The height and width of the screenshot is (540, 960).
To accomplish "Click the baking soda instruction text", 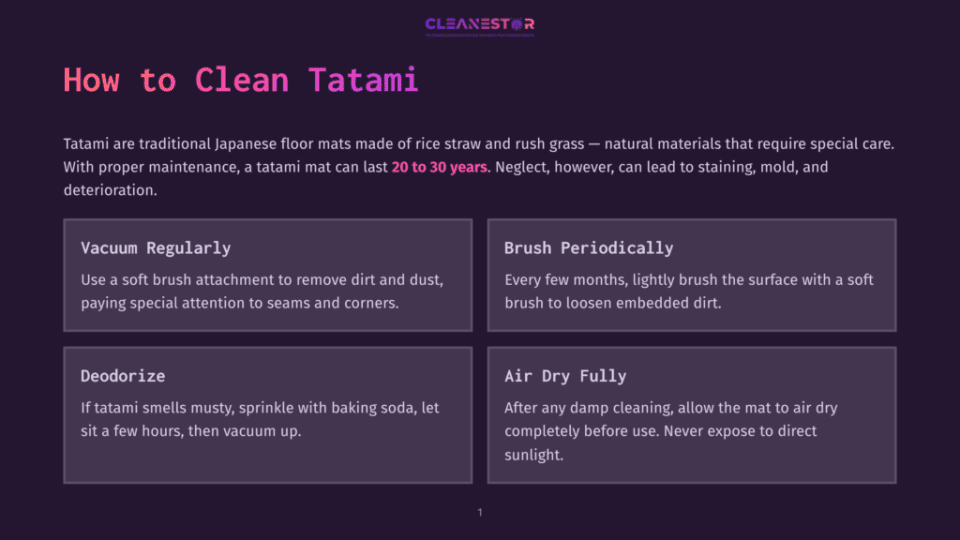I will (260, 419).
